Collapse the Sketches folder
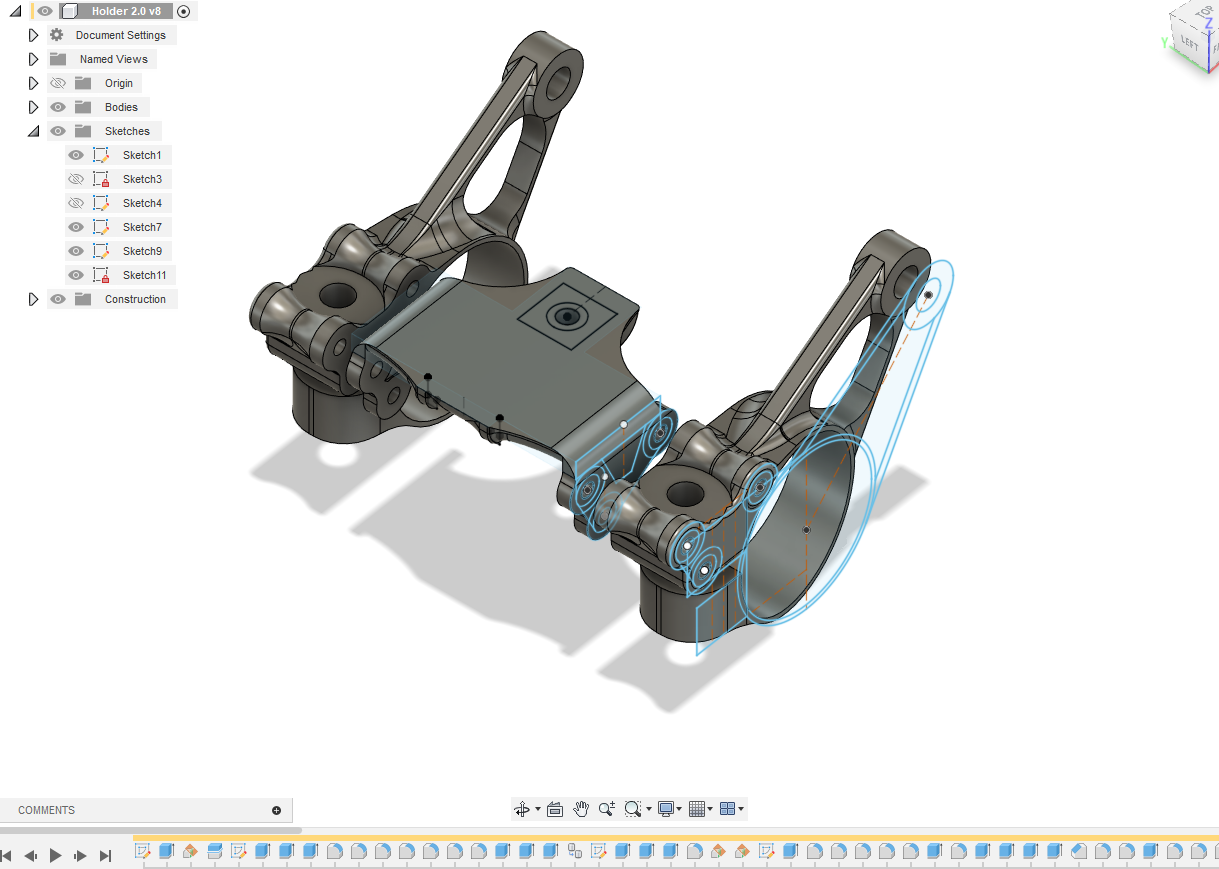Screen dimensions: 1219x869 tap(33, 131)
